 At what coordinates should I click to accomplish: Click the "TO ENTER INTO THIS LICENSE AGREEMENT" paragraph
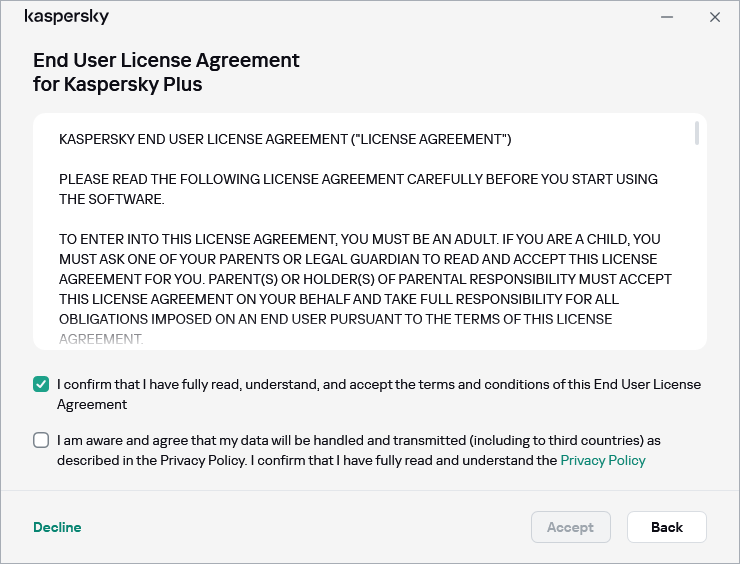[x=365, y=279]
